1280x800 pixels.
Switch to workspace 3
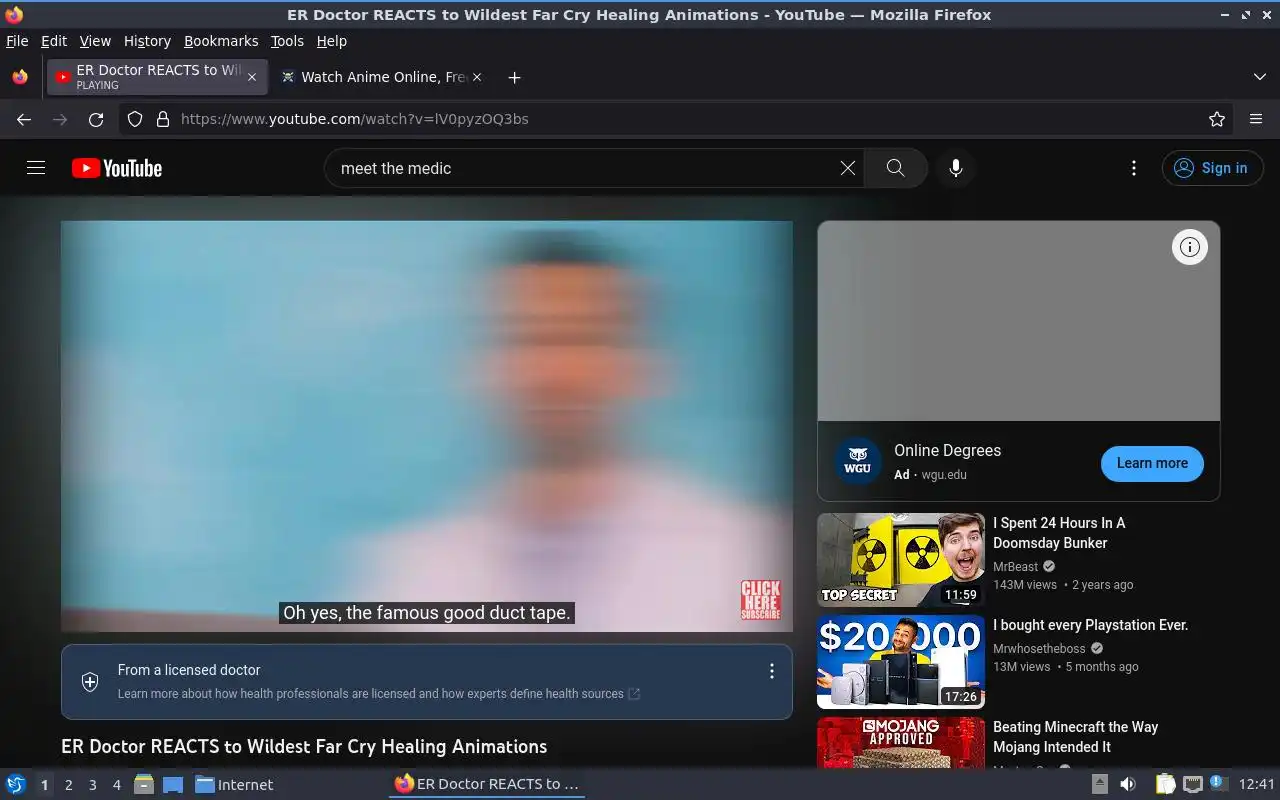(x=93, y=785)
